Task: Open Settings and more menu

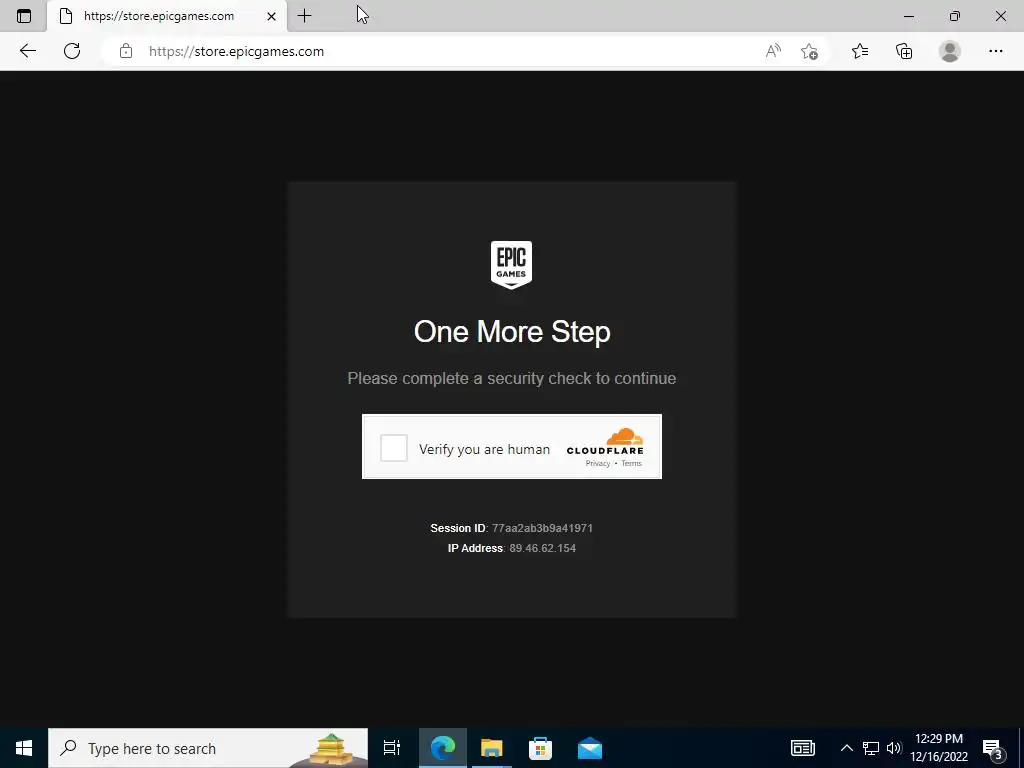Action: click(995, 51)
